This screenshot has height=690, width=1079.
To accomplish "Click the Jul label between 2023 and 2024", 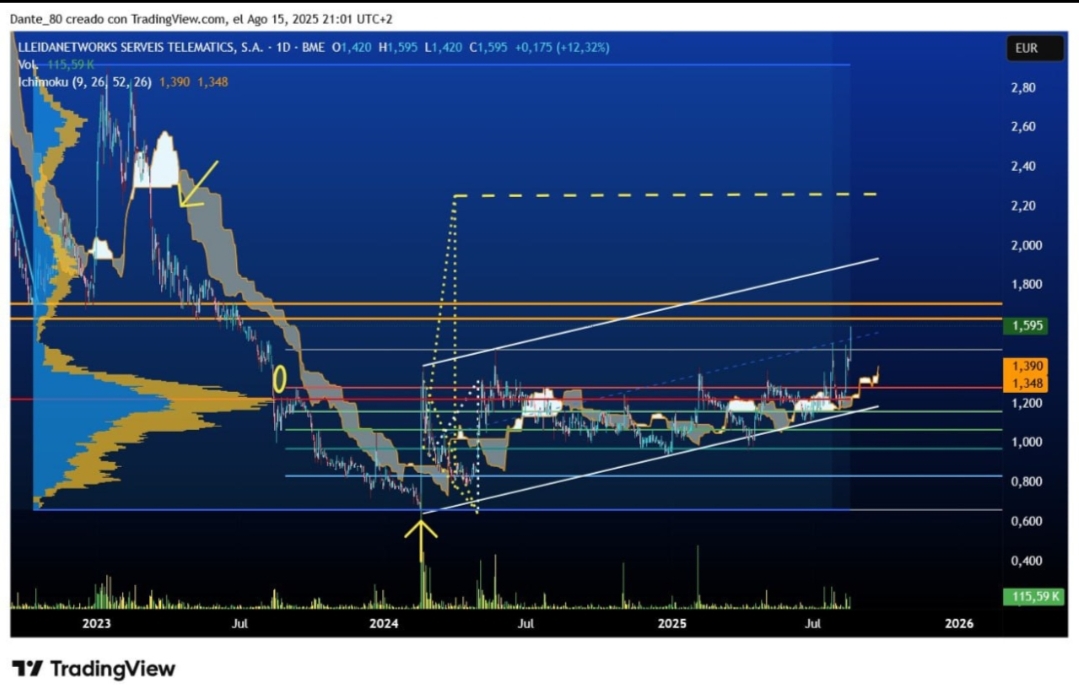I will 239,623.
